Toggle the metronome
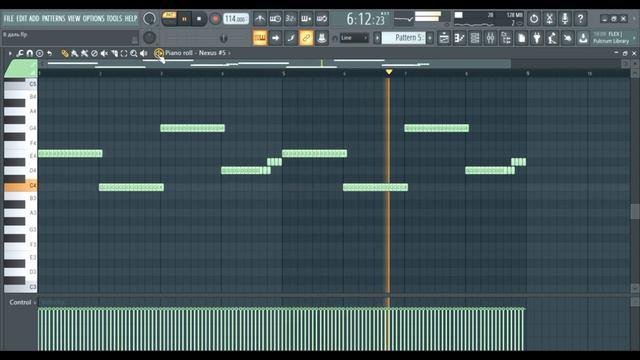 260,19
